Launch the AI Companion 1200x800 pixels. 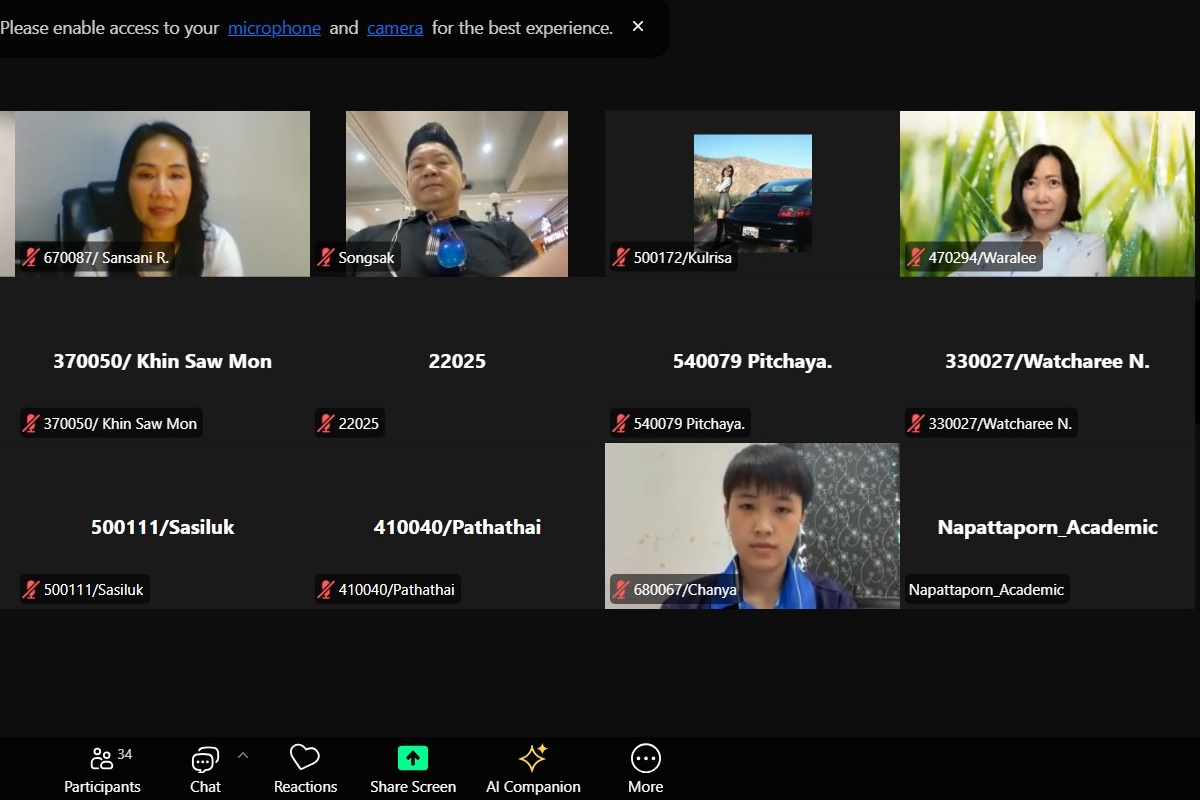pos(533,769)
